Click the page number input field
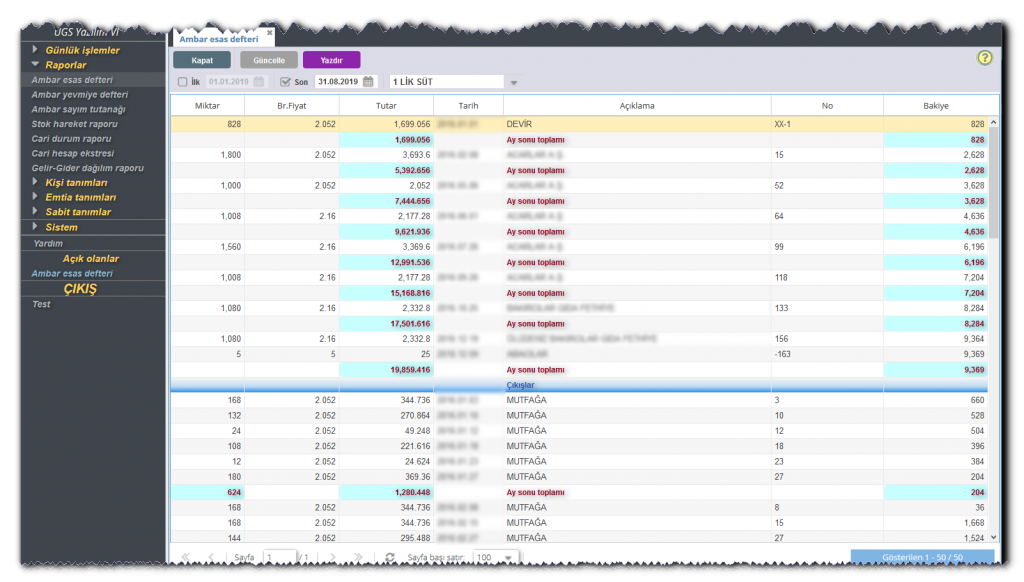 [280, 557]
